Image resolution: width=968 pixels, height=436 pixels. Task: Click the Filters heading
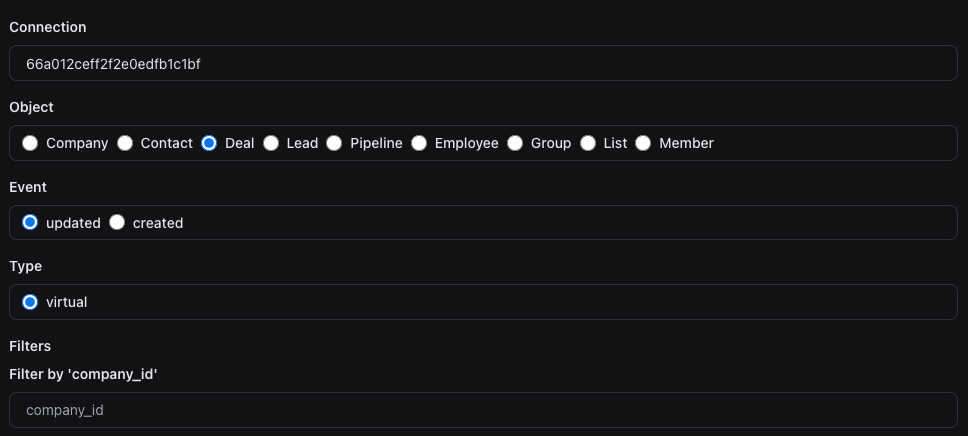point(30,346)
